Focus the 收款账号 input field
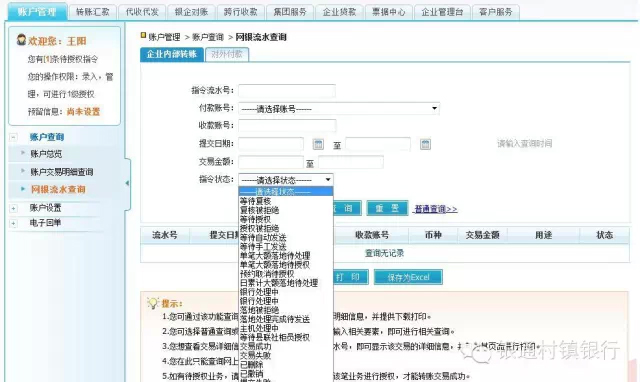This screenshot has height=382, width=640. 287,125
